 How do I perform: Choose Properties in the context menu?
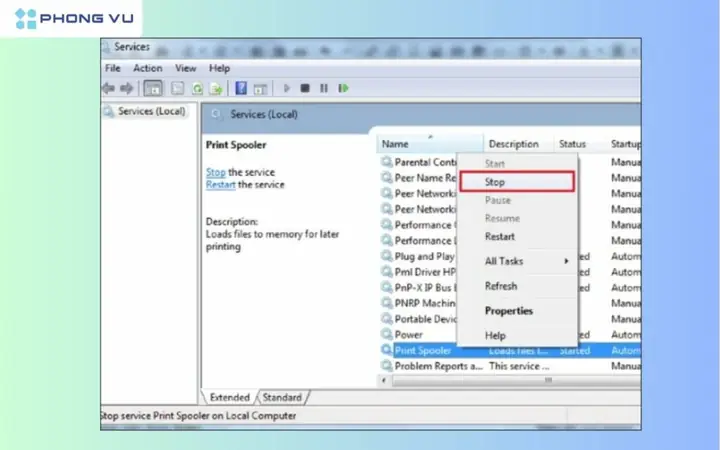pos(517,311)
